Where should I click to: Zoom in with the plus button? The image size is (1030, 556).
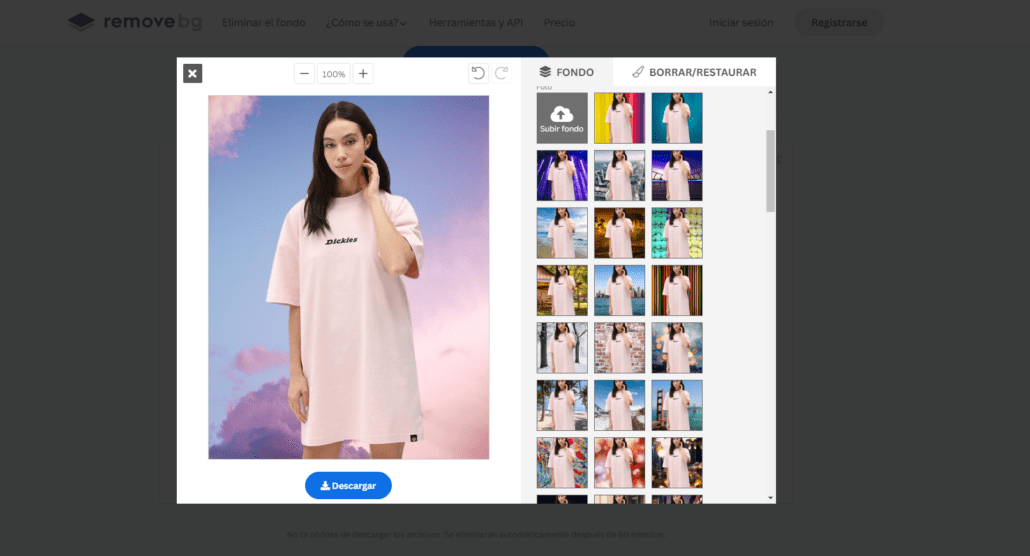[363, 74]
